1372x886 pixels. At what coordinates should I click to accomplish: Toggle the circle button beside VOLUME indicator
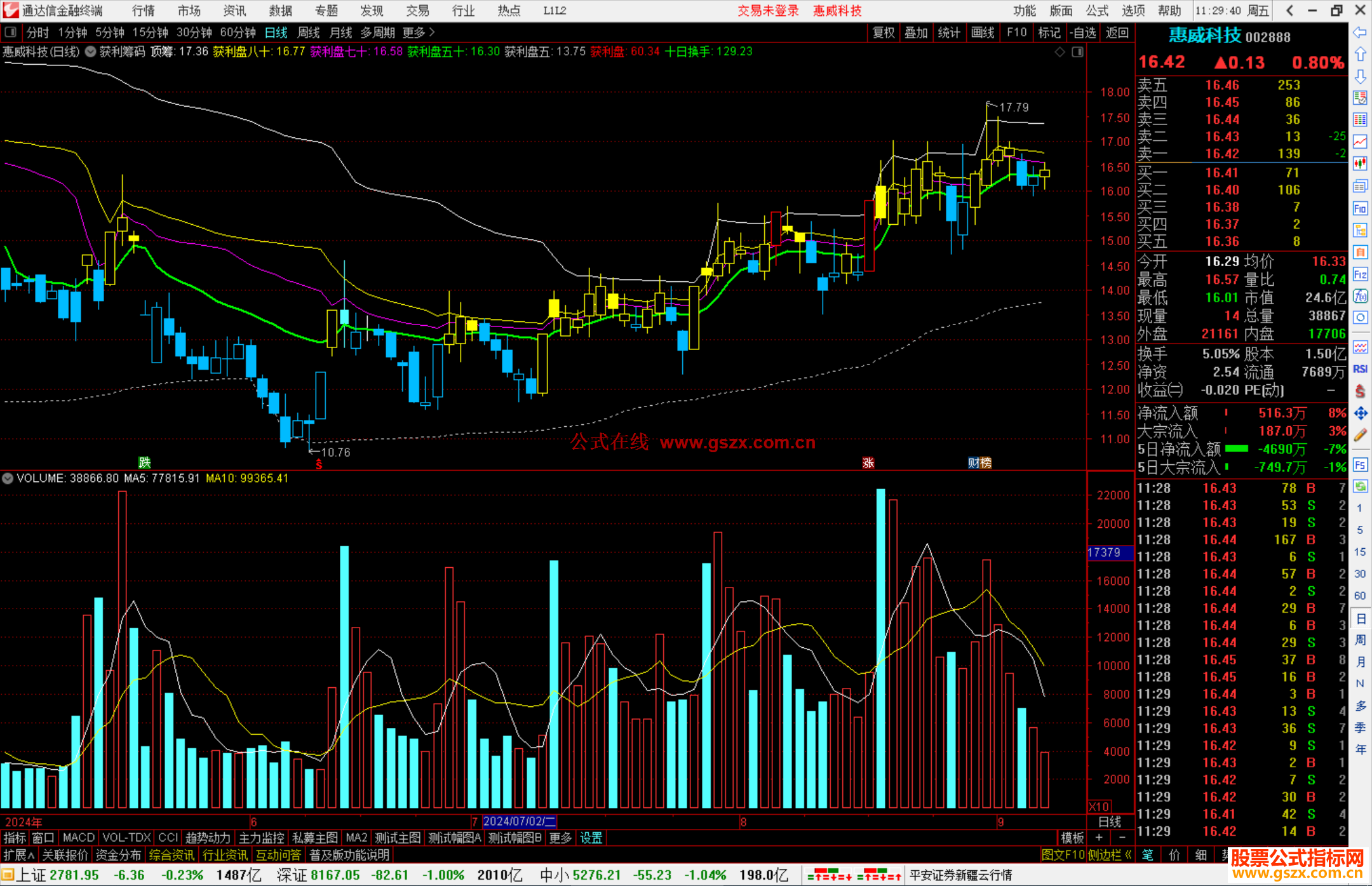pyautogui.click(x=8, y=478)
